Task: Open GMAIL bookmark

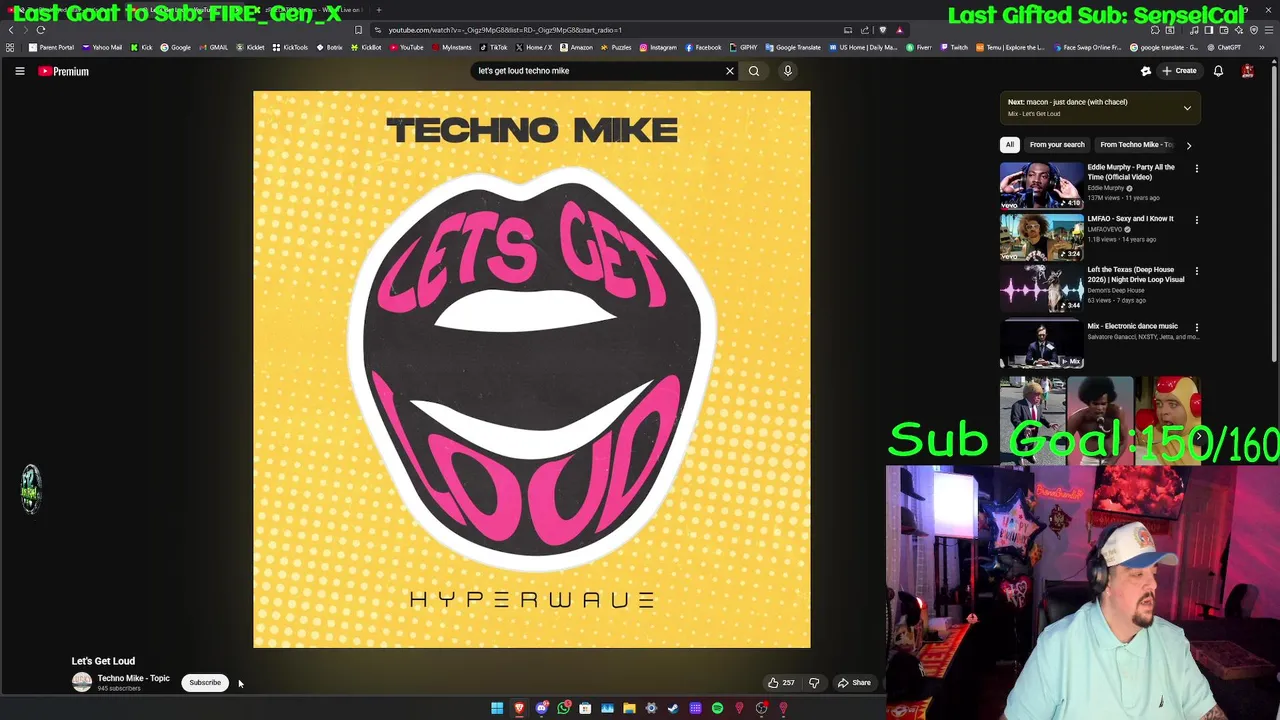Action: pos(214,48)
